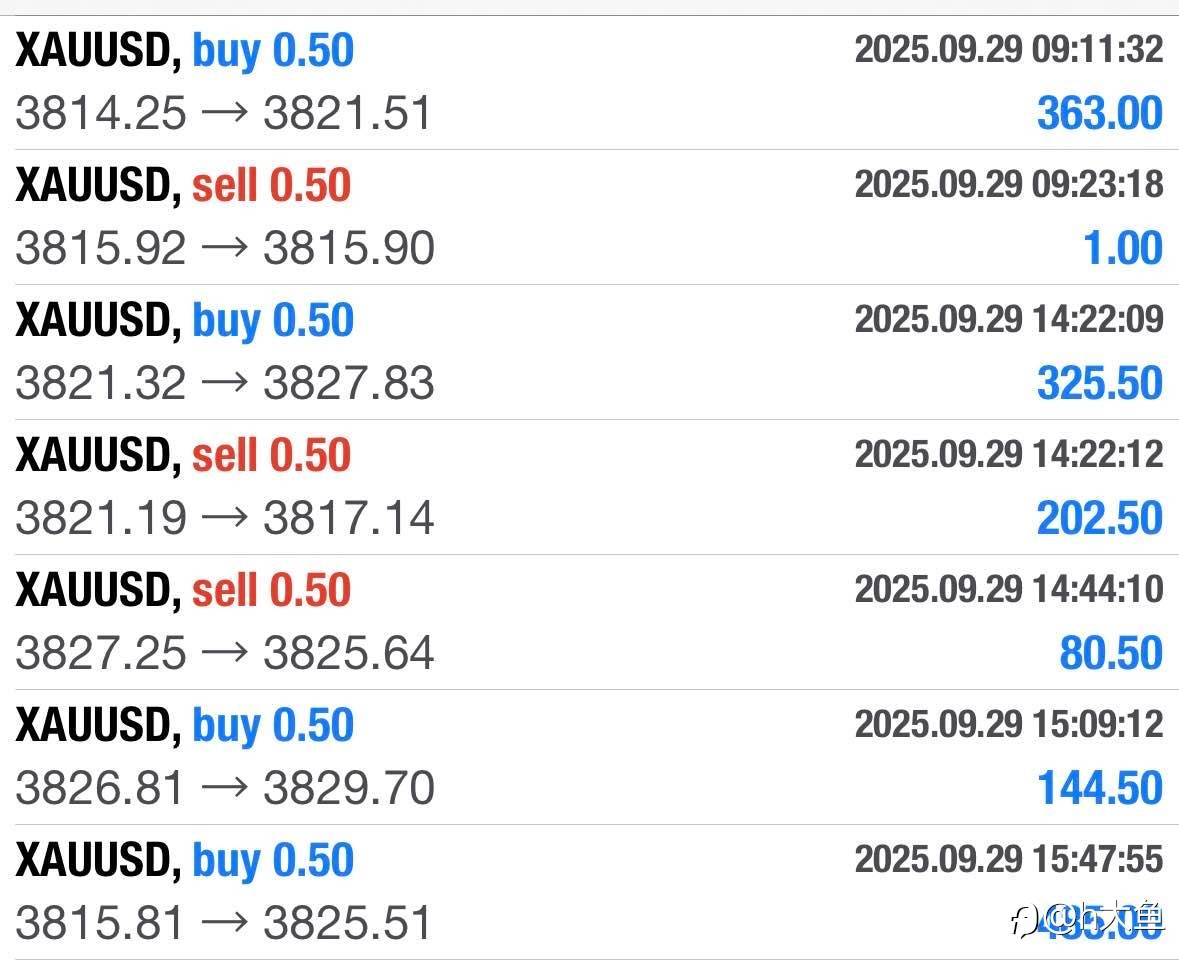Viewport: 1179px width, 973px height.
Task: Select the price range 3827.25 → 3825.64
Action: coord(224,653)
